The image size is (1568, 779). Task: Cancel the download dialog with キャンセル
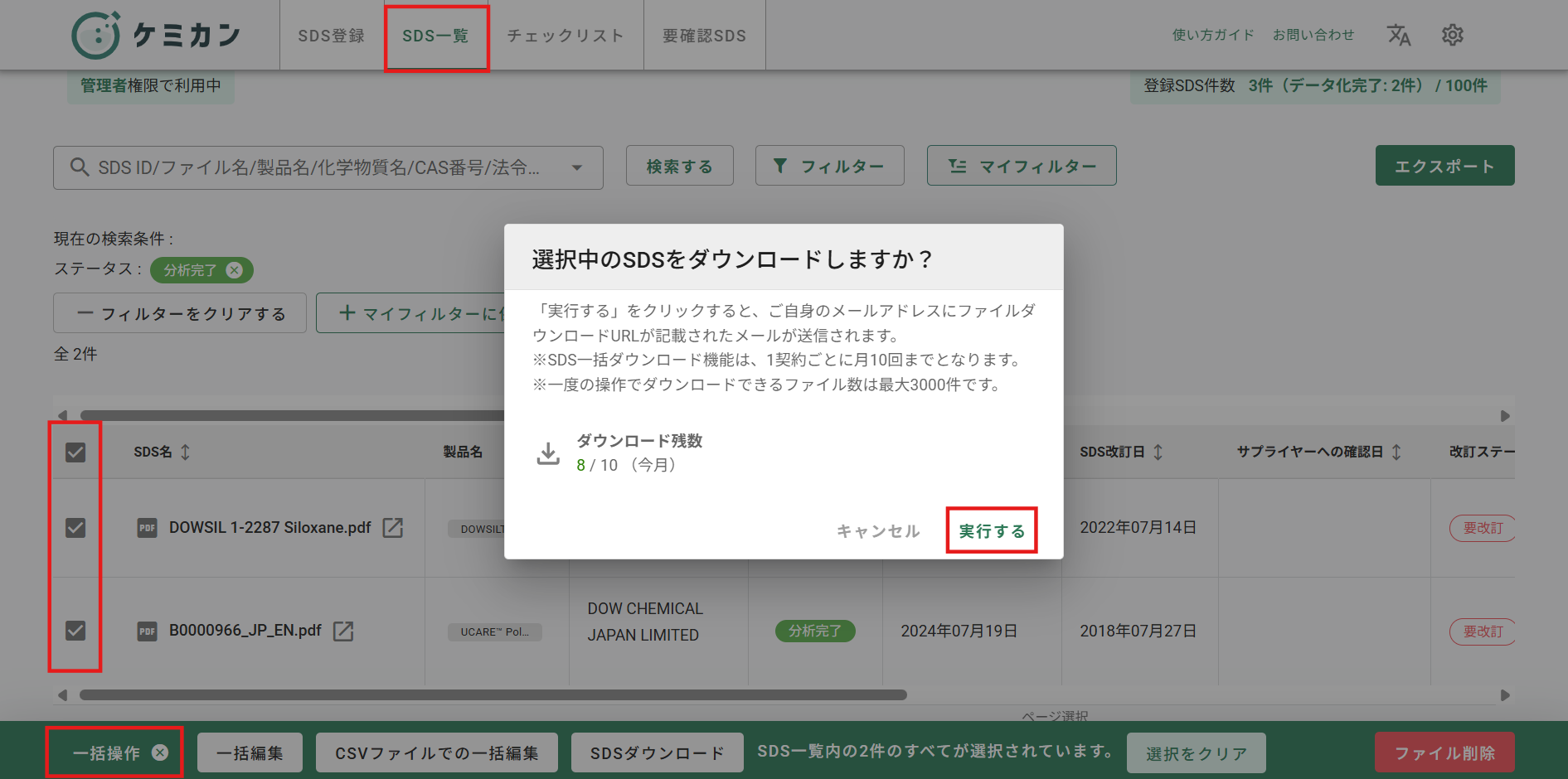coord(878,531)
